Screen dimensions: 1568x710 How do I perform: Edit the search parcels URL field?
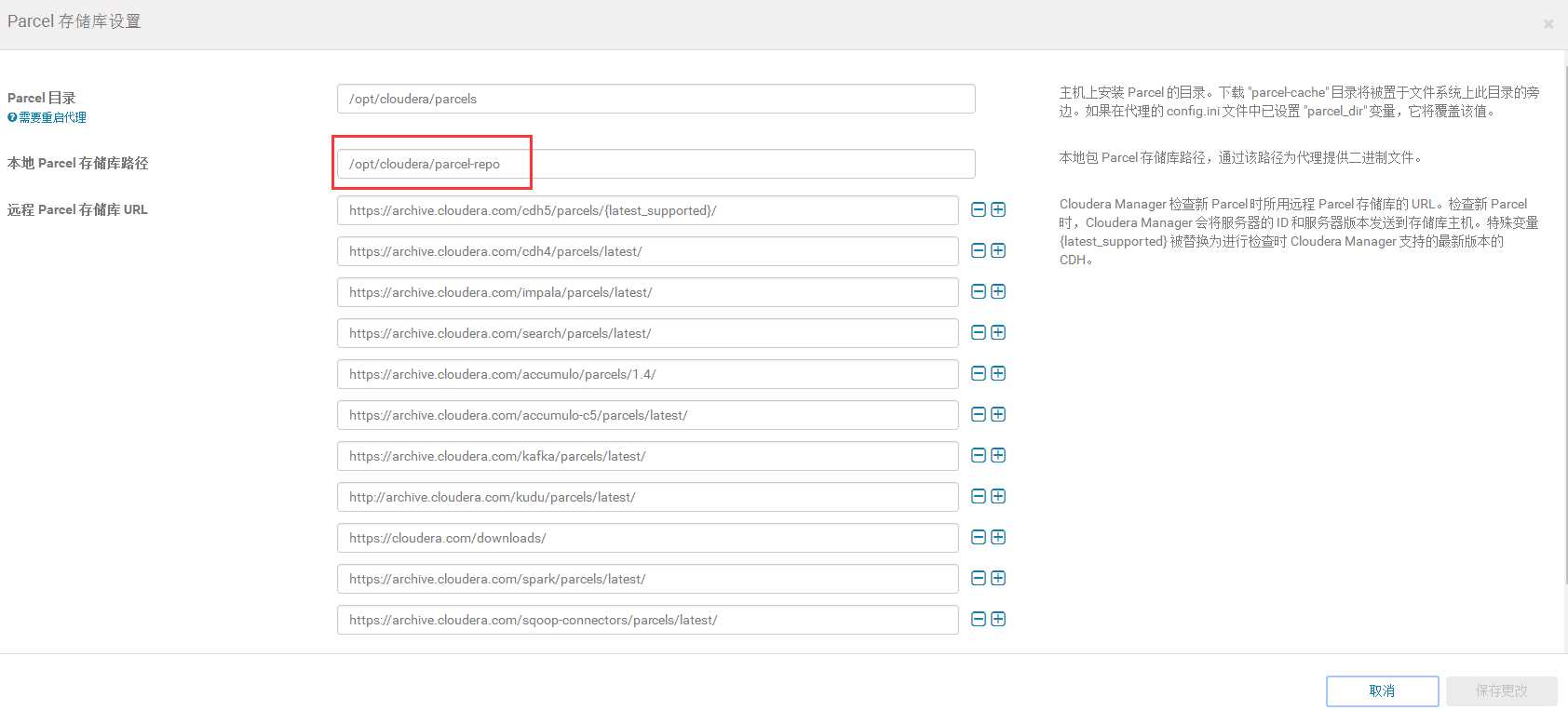(x=648, y=333)
